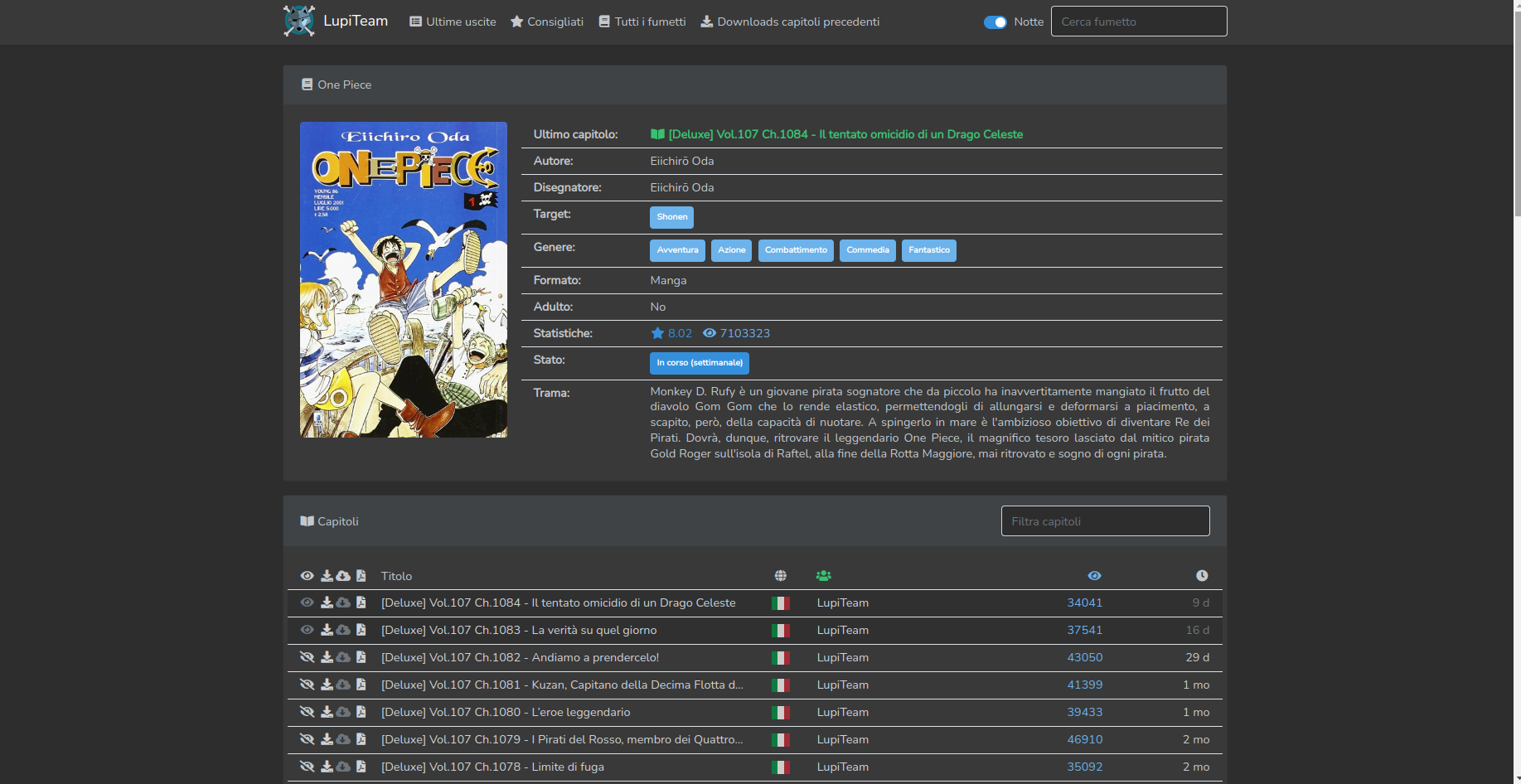Mark chapter 1081 as read

308,685
